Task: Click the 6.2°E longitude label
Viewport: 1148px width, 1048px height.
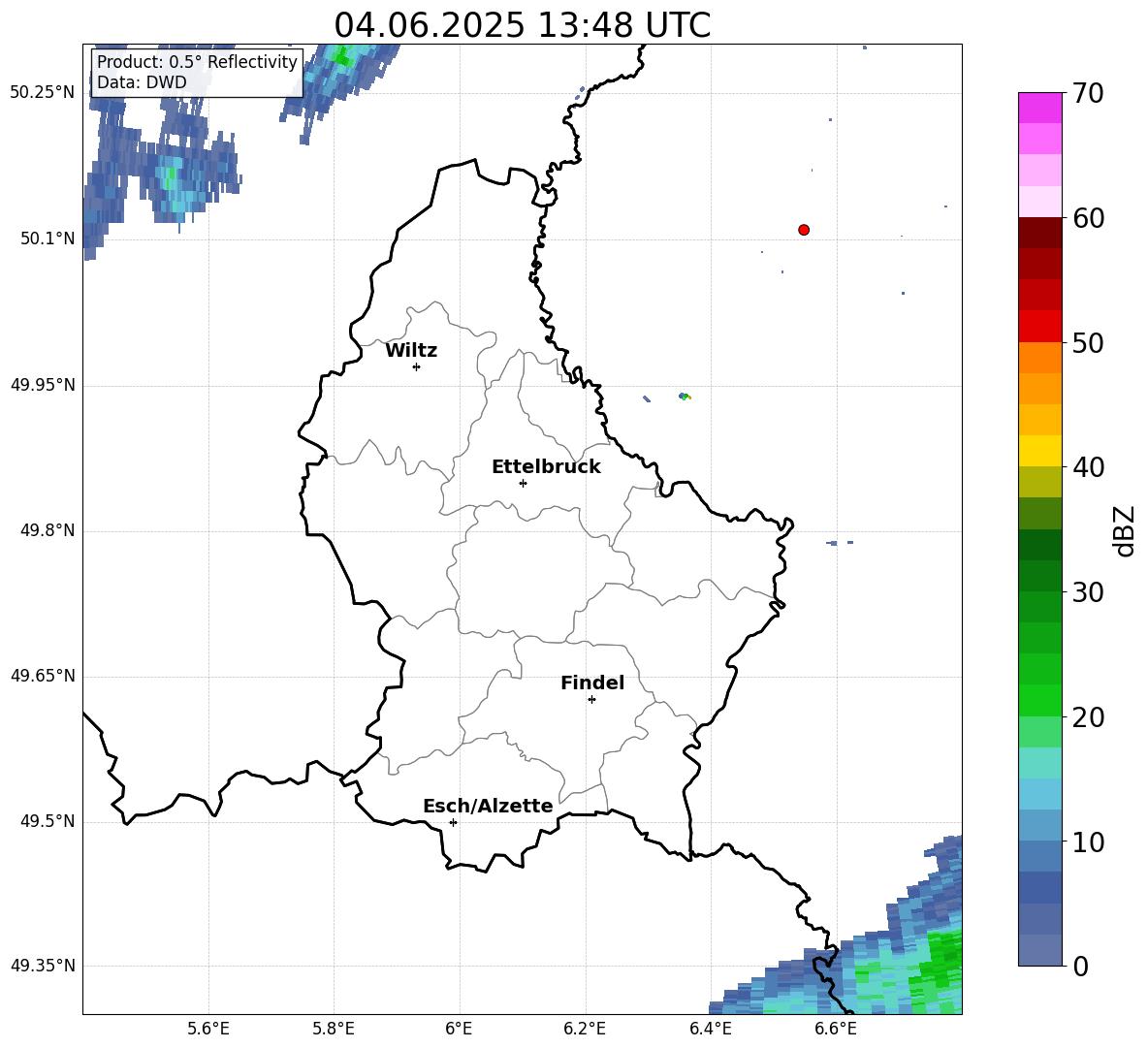Action: tap(585, 1029)
